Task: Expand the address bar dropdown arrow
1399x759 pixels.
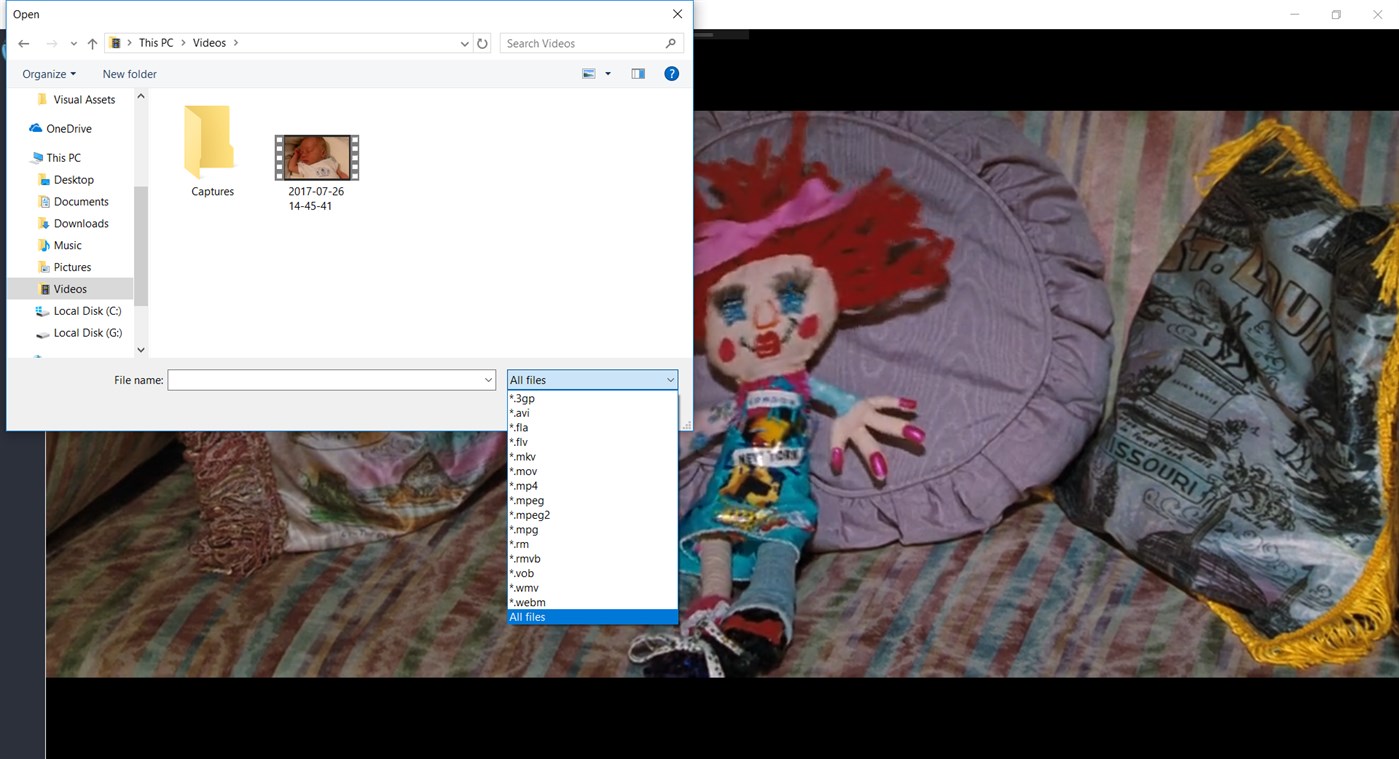Action: [x=463, y=43]
